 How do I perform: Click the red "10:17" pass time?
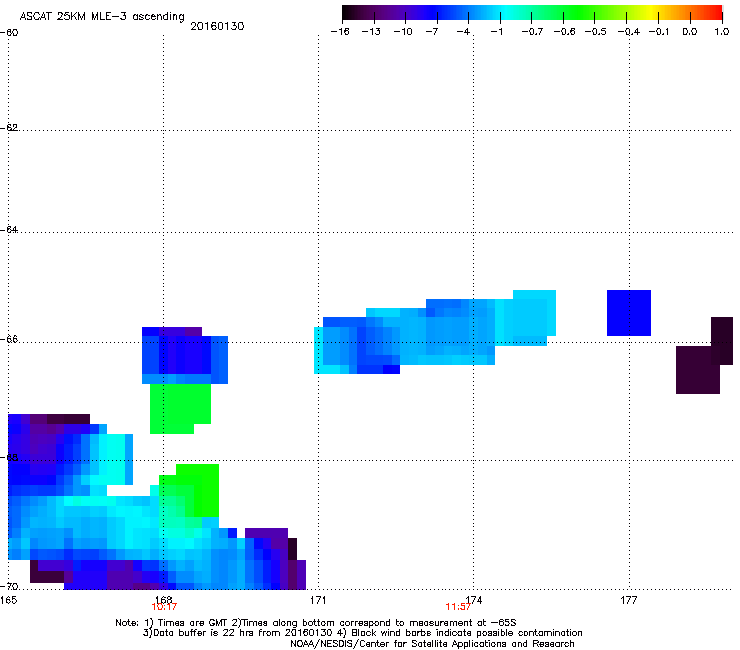(164, 607)
